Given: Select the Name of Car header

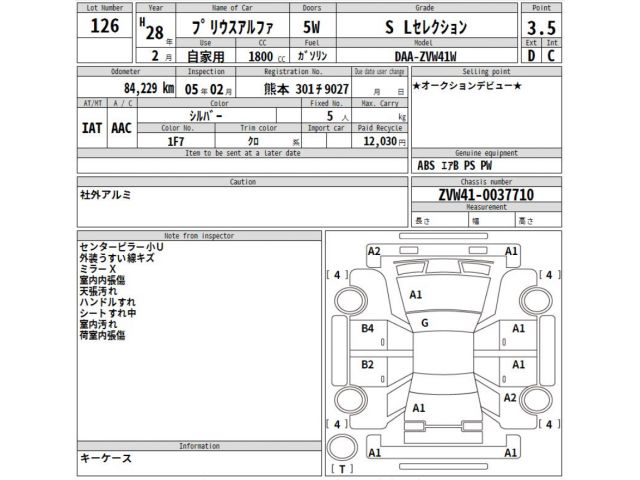Looking at the screenshot, I should tap(232, 8).
